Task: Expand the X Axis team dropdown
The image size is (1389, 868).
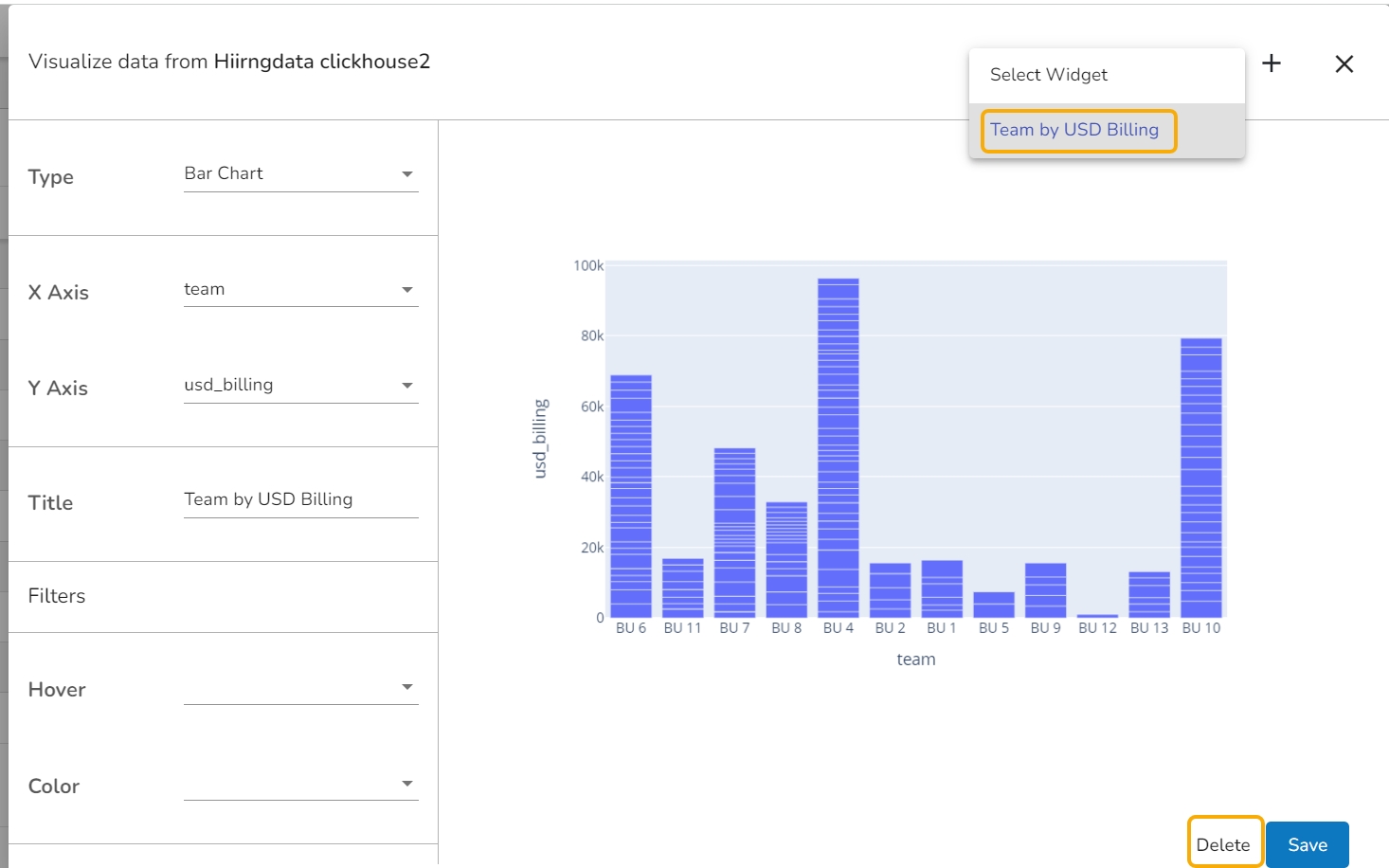Action: (x=300, y=290)
